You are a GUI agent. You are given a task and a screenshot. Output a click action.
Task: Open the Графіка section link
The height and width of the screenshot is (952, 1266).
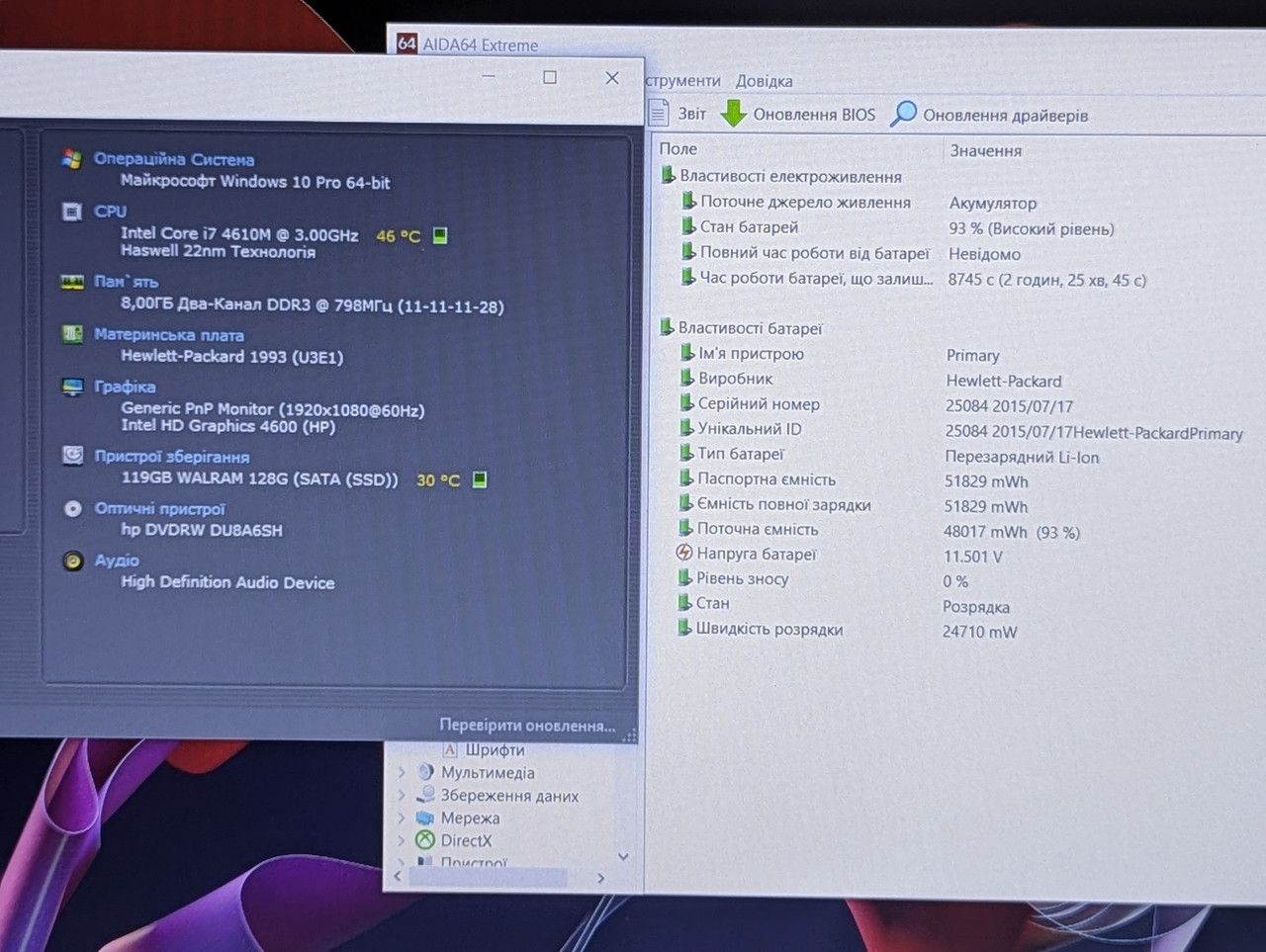click(125, 387)
